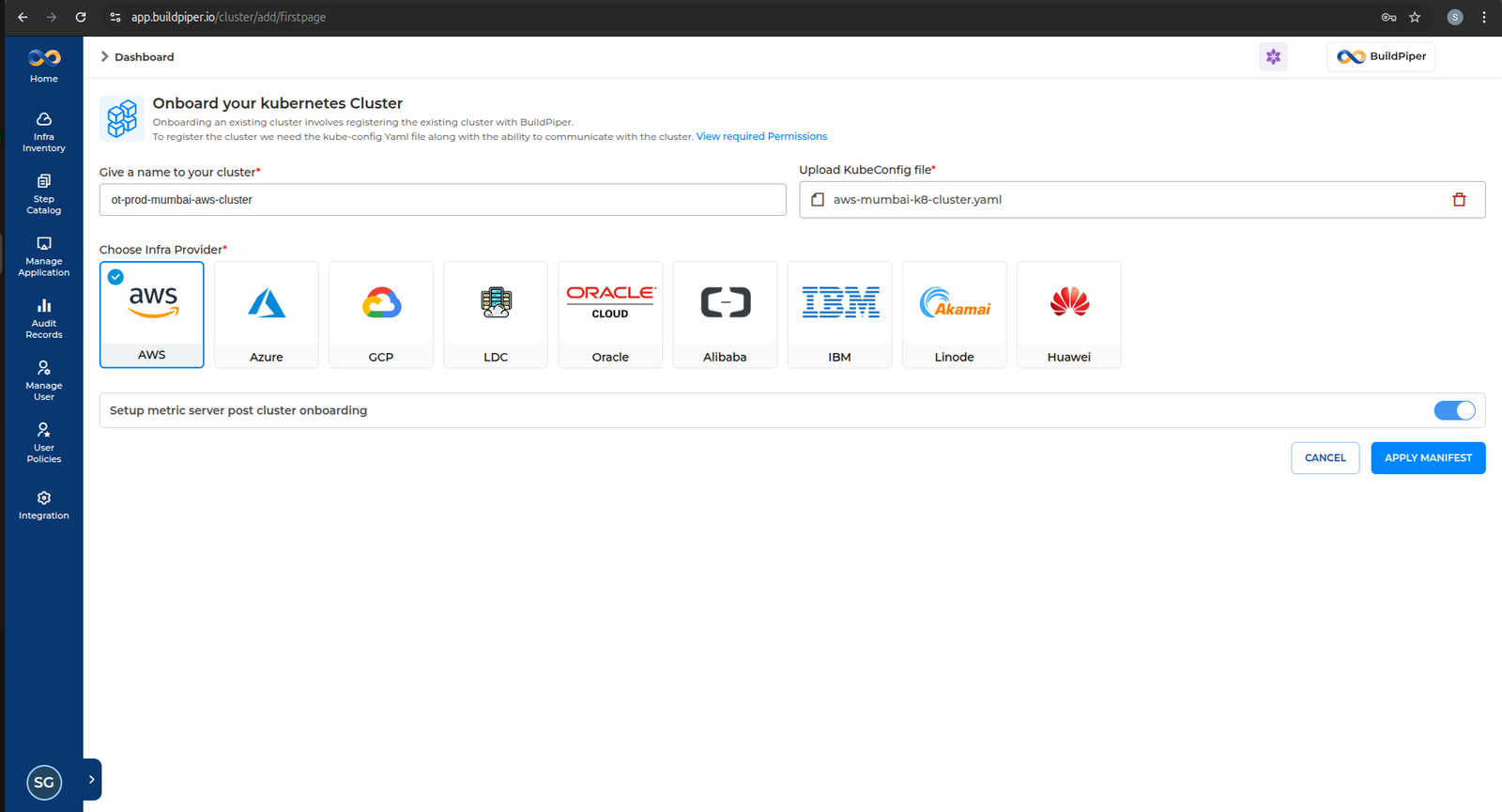Click the APPLY MANIFEST button
1502x812 pixels.
[x=1428, y=458]
